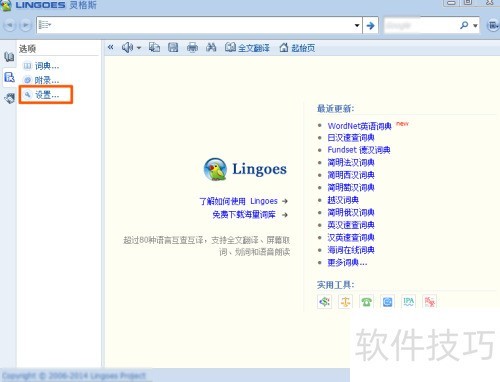Open the 简明俄汉词典 link
This screenshot has width=500, height=382.
pyautogui.click(x=351, y=212)
